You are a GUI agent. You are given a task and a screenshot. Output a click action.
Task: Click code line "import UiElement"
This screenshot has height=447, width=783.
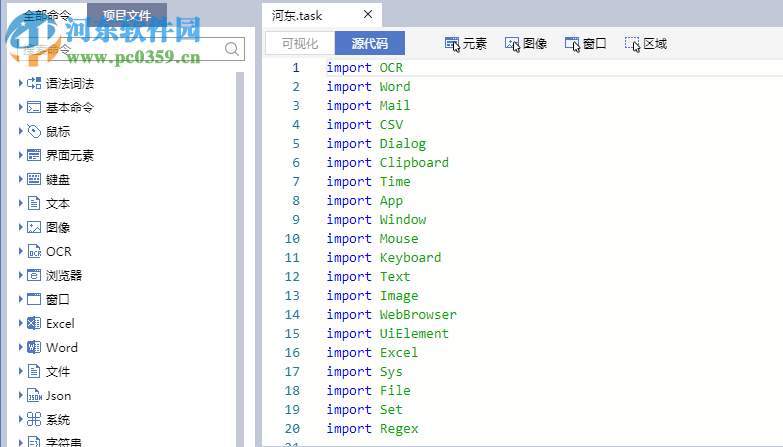coord(388,333)
